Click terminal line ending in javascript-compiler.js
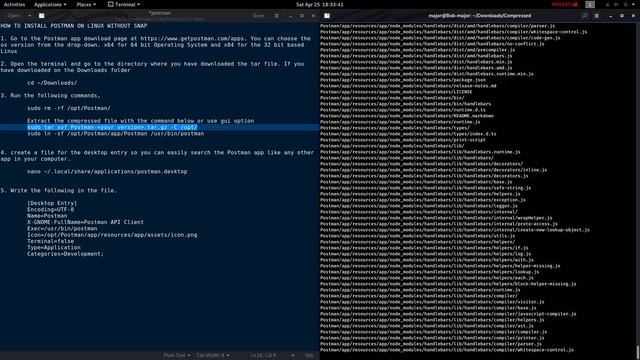This screenshot has width=640, height=360. (448, 314)
